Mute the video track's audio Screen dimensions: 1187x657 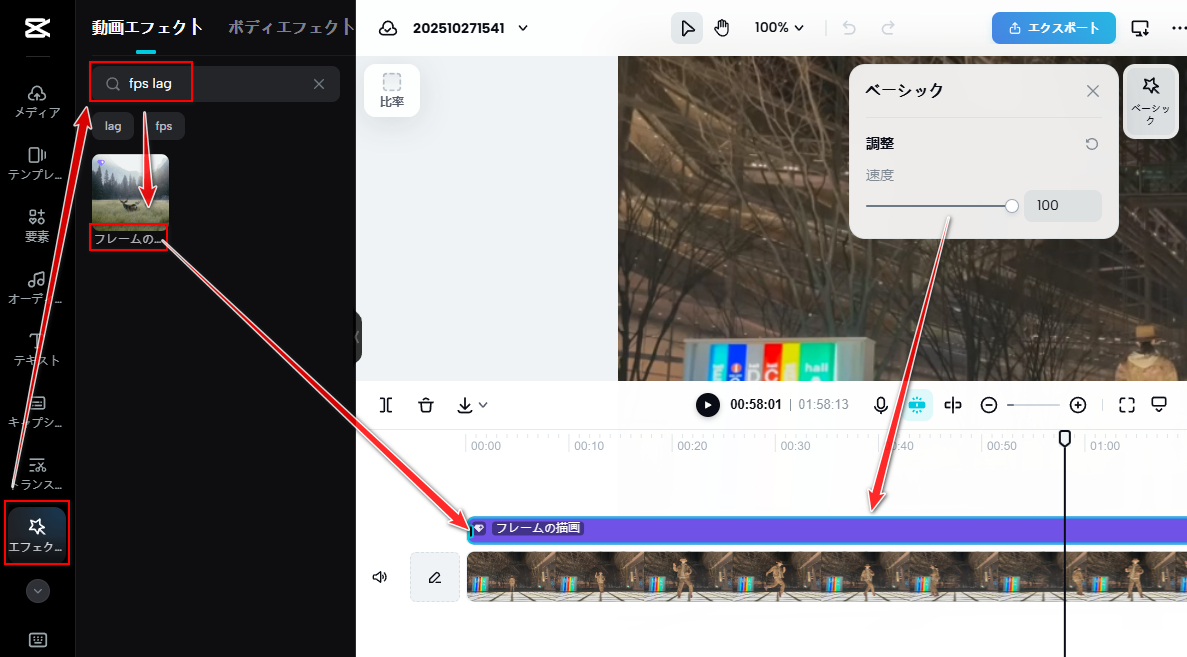pos(379,577)
